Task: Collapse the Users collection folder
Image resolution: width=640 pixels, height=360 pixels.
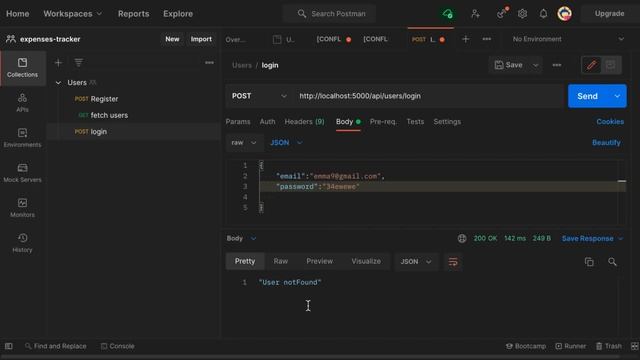Action: (x=58, y=83)
